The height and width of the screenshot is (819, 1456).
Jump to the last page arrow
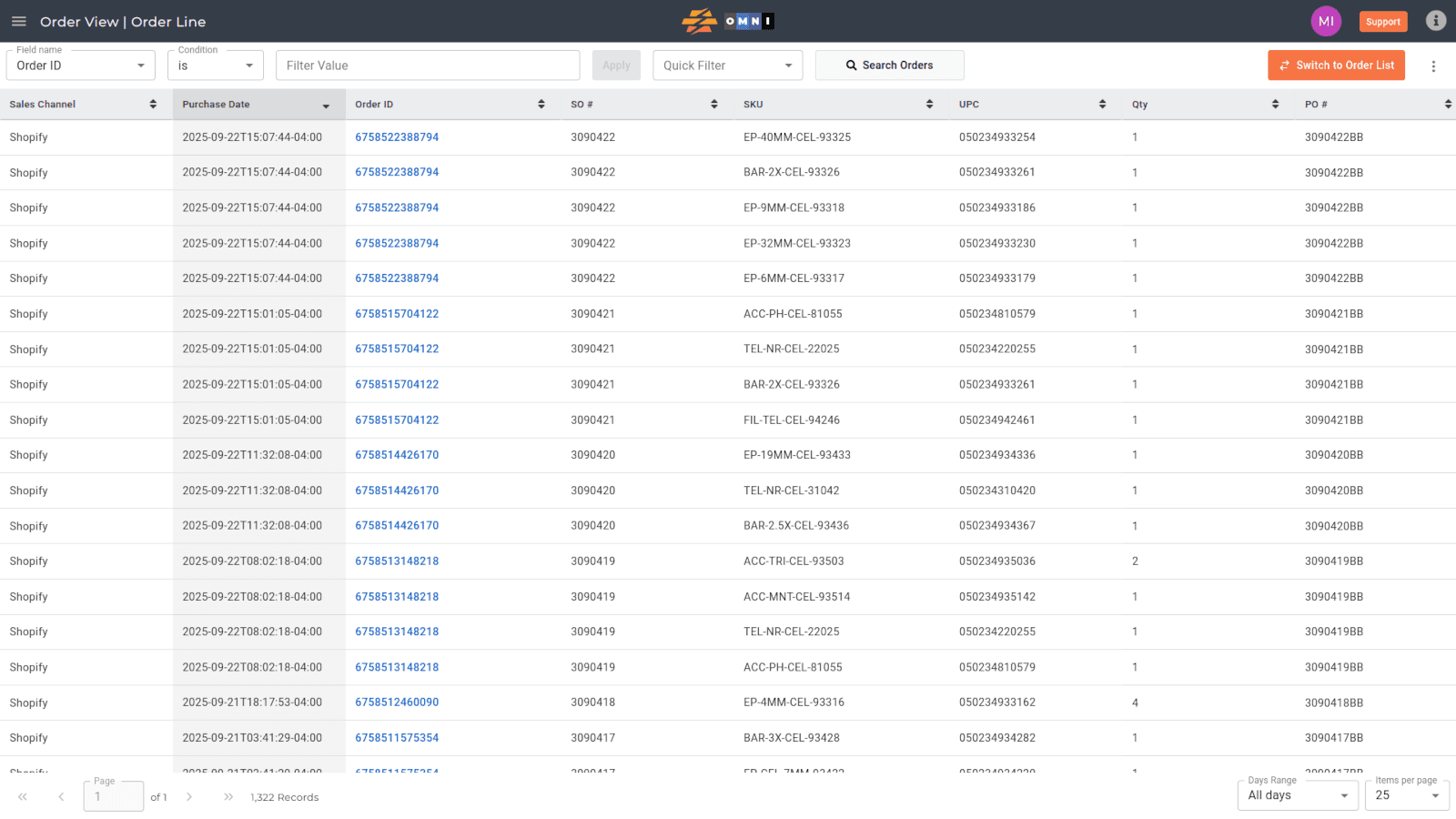click(x=228, y=797)
